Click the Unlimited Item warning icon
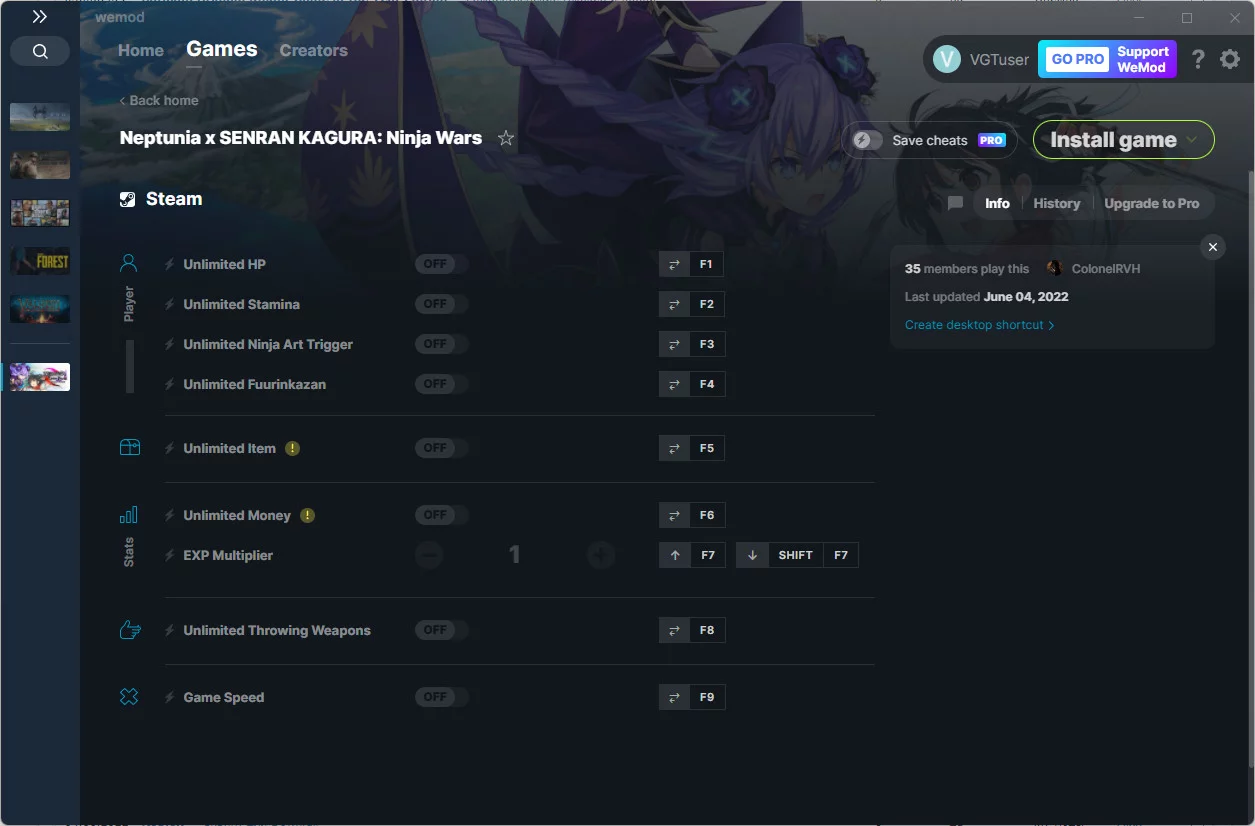The width and height of the screenshot is (1255, 826). tap(292, 448)
